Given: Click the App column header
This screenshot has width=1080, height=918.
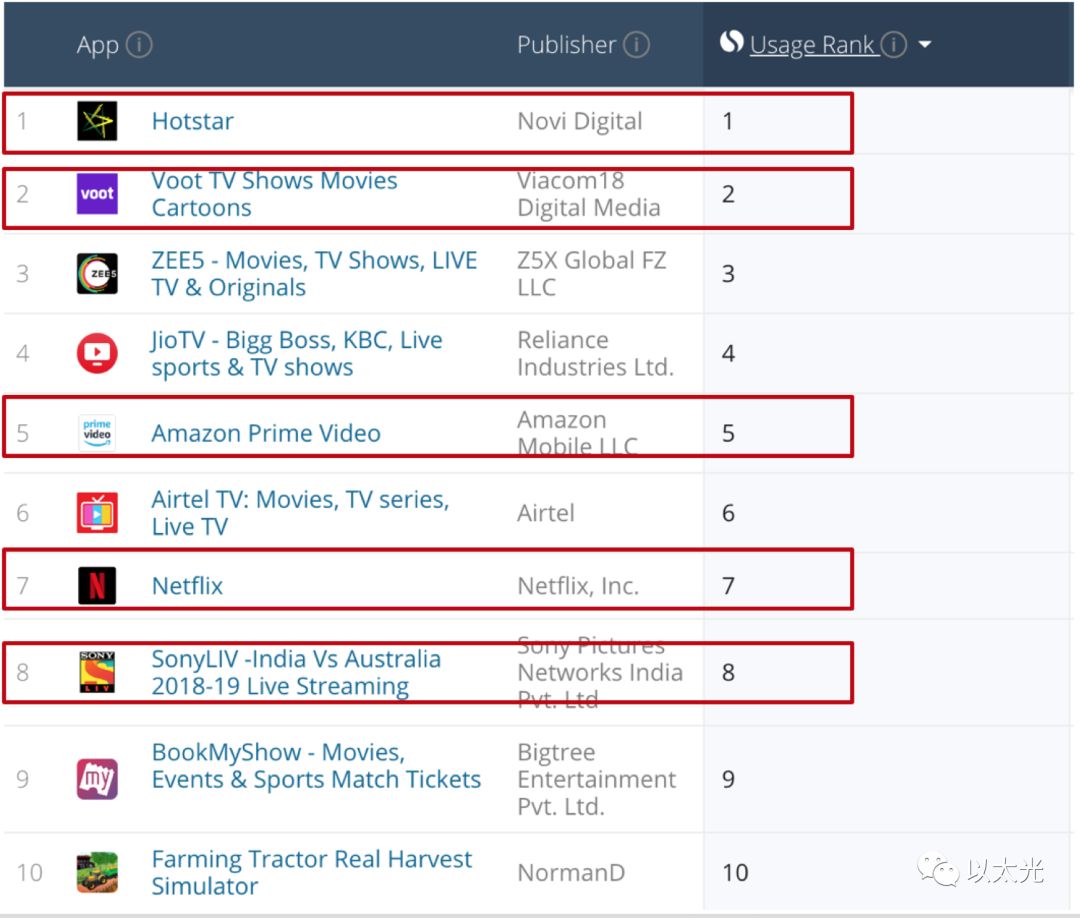Looking at the screenshot, I should 98,45.
